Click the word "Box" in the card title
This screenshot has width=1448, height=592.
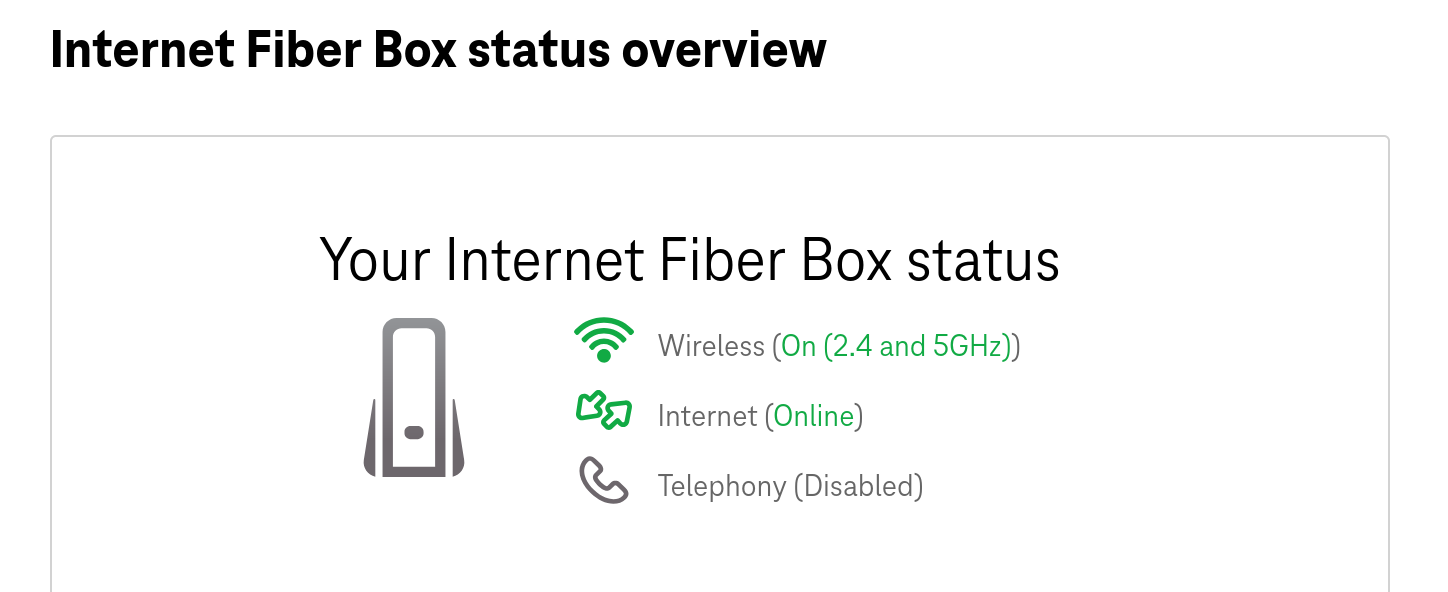pyautogui.click(x=847, y=260)
